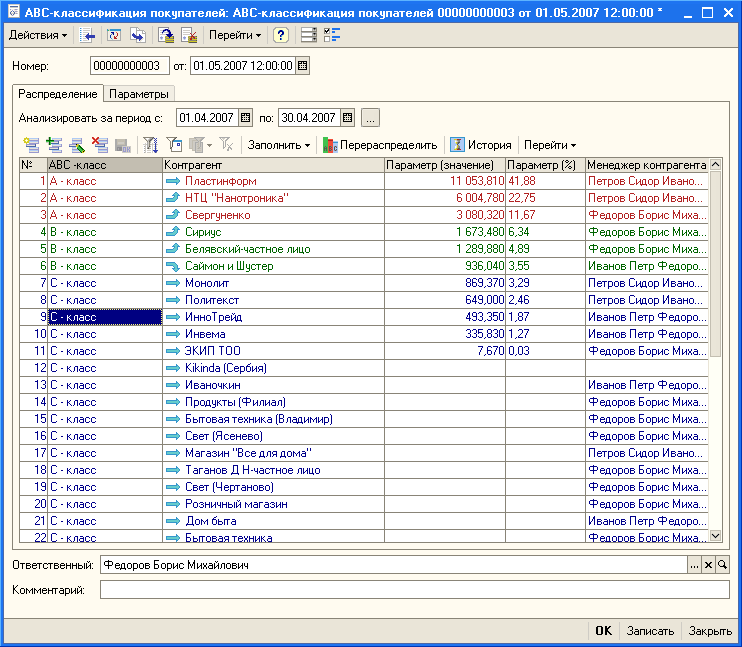Click the Параметр (%) column header
The image size is (742, 647).
click(x=545, y=165)
